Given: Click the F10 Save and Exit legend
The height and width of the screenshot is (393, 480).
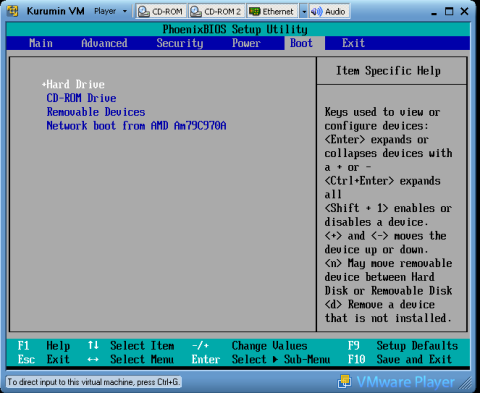Looking at the screenshot, I should click(400, 359).
